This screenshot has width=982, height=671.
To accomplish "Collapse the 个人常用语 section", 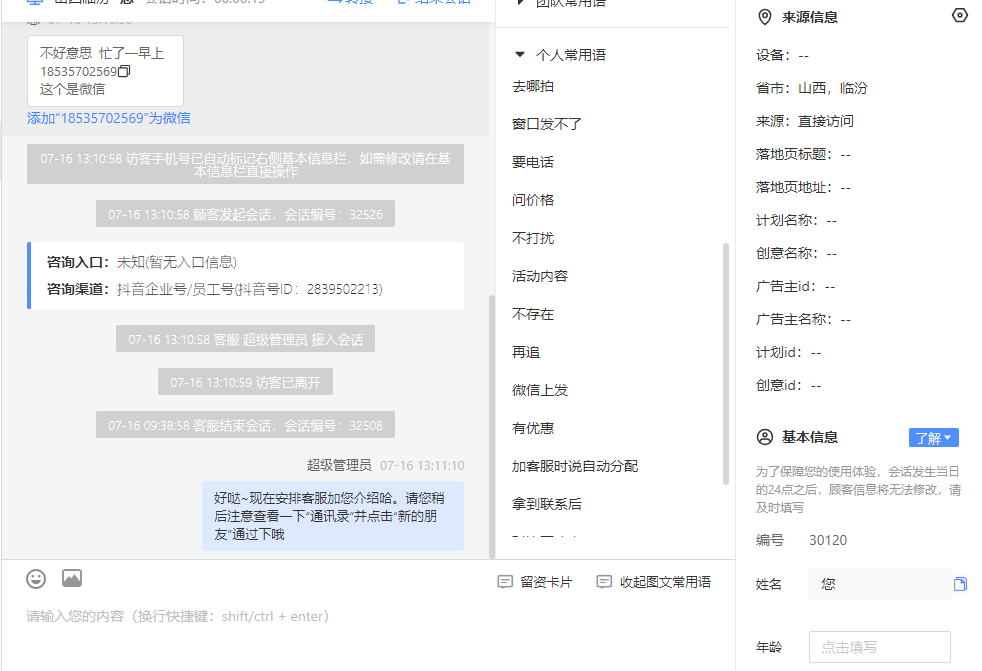I will pos(519,55).
